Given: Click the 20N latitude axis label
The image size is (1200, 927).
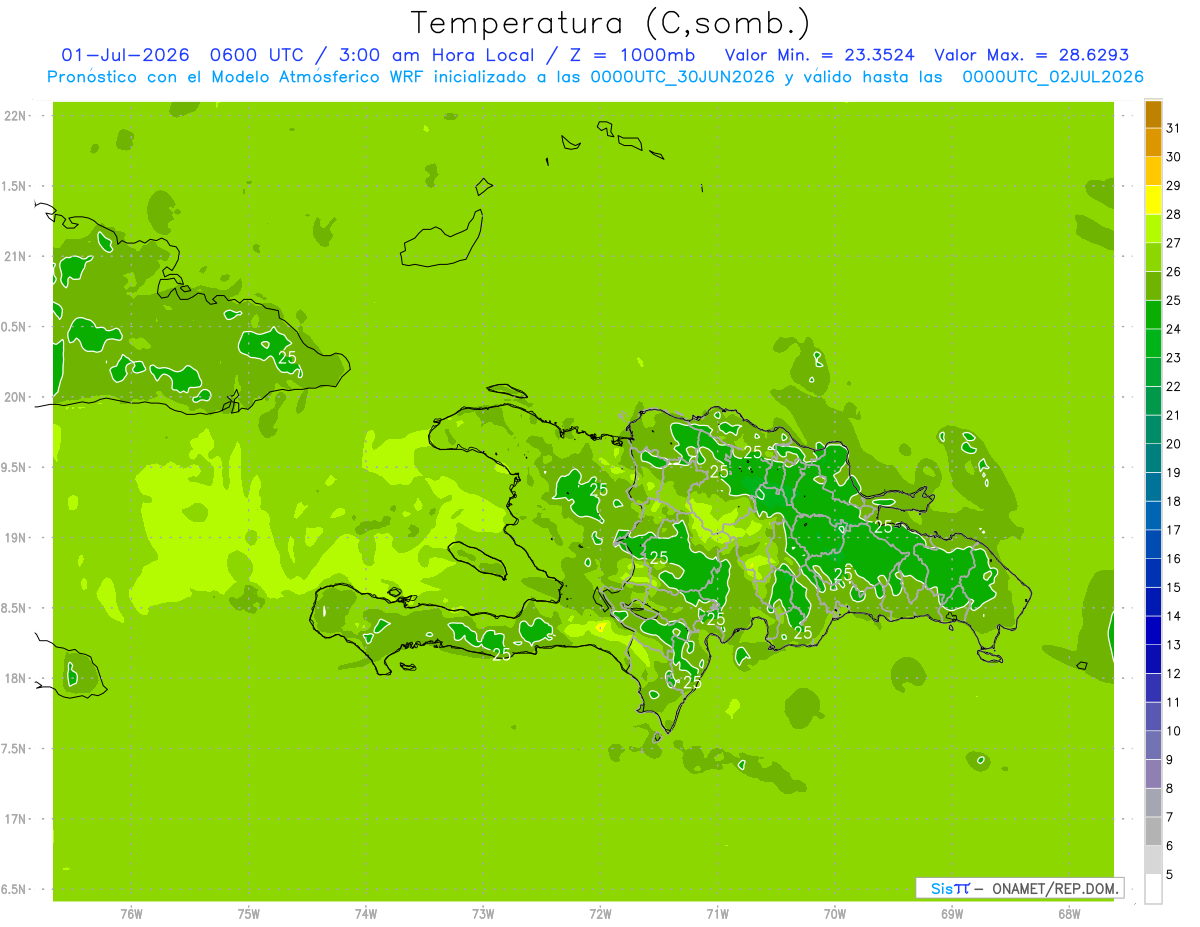Looking at the screenshot, I should [15, 397].
